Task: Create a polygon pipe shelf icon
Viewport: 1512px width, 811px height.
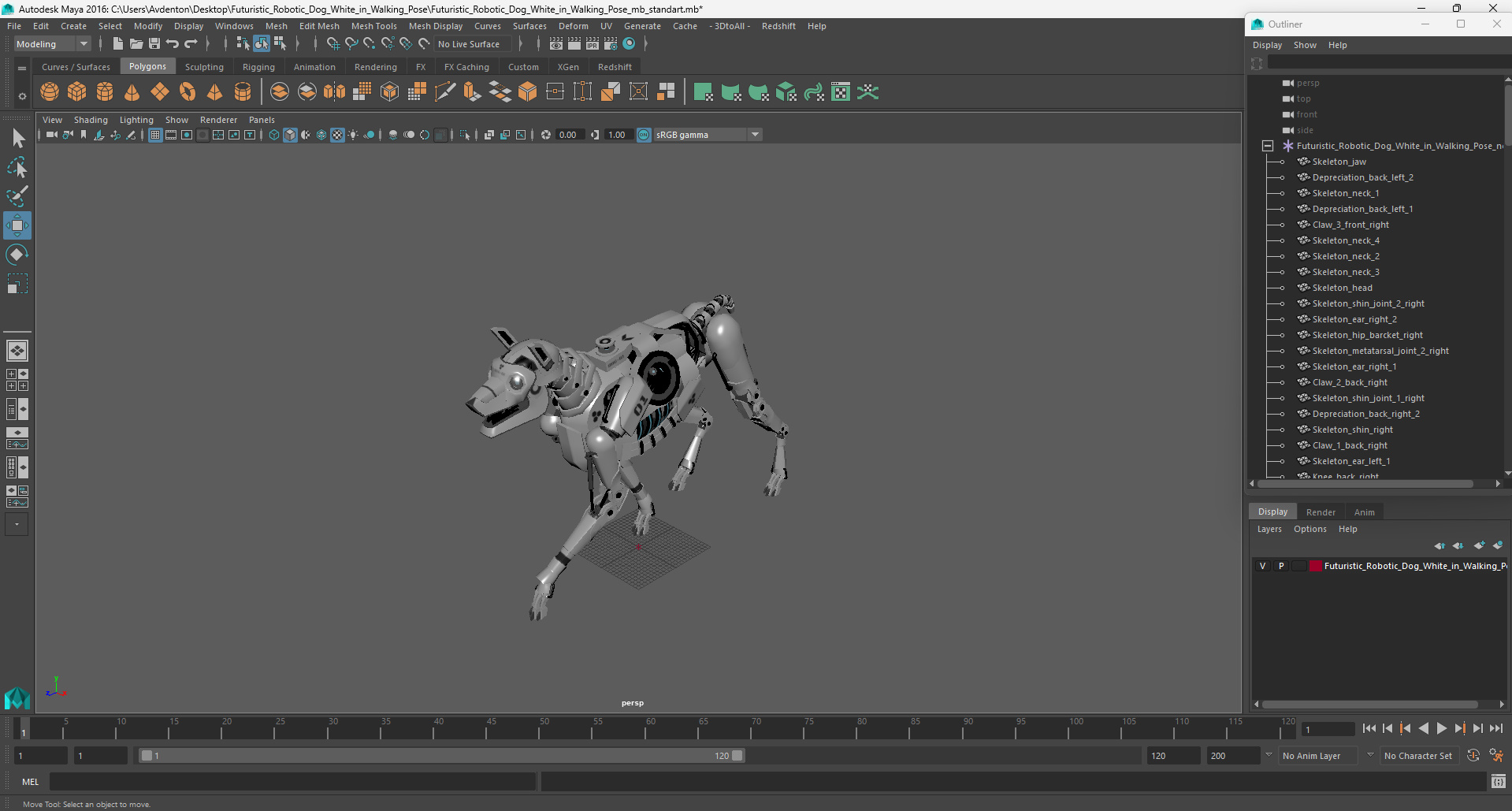Action: click(x=243, y=92)
